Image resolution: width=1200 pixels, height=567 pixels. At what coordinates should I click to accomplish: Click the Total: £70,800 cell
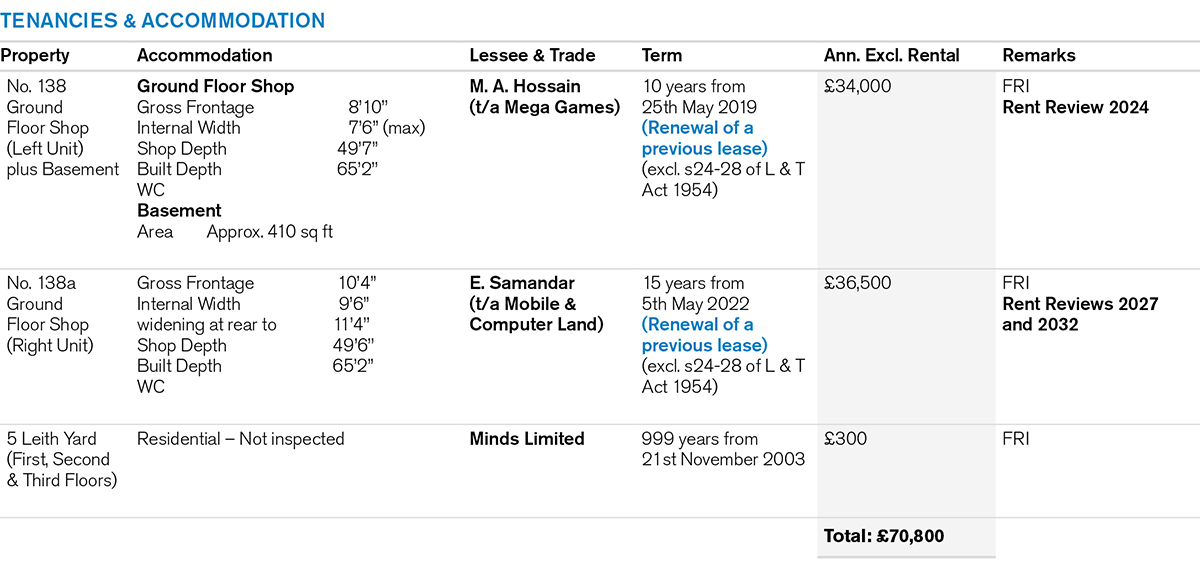884,536
